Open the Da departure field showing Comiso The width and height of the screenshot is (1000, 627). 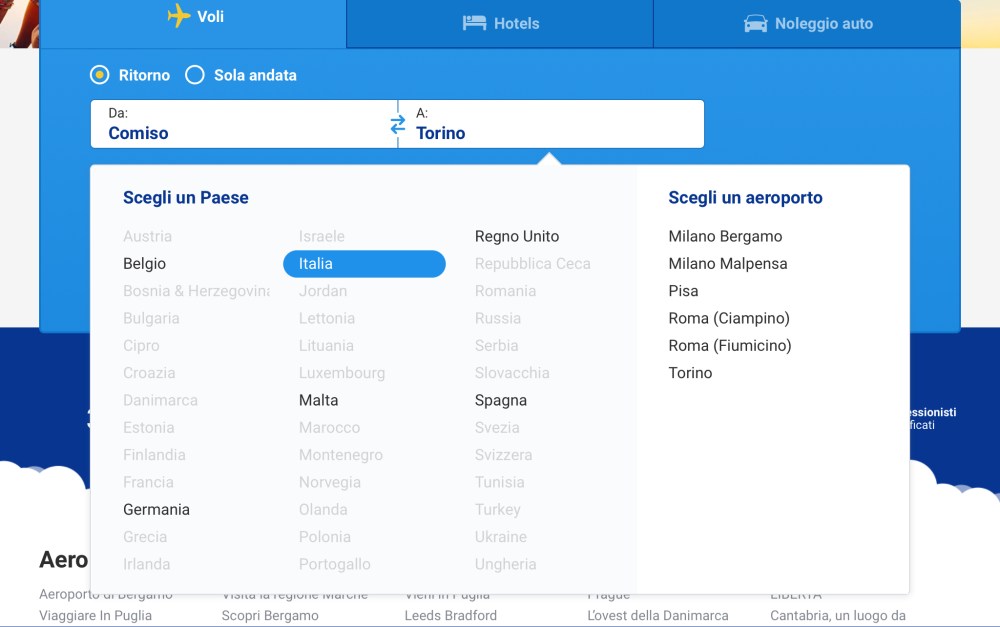(240, 124)
